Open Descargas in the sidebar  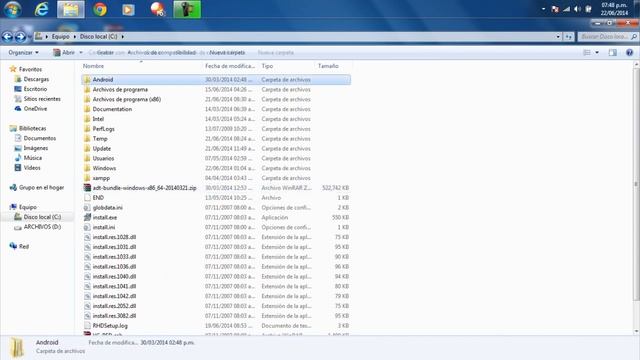click(36, 79)
